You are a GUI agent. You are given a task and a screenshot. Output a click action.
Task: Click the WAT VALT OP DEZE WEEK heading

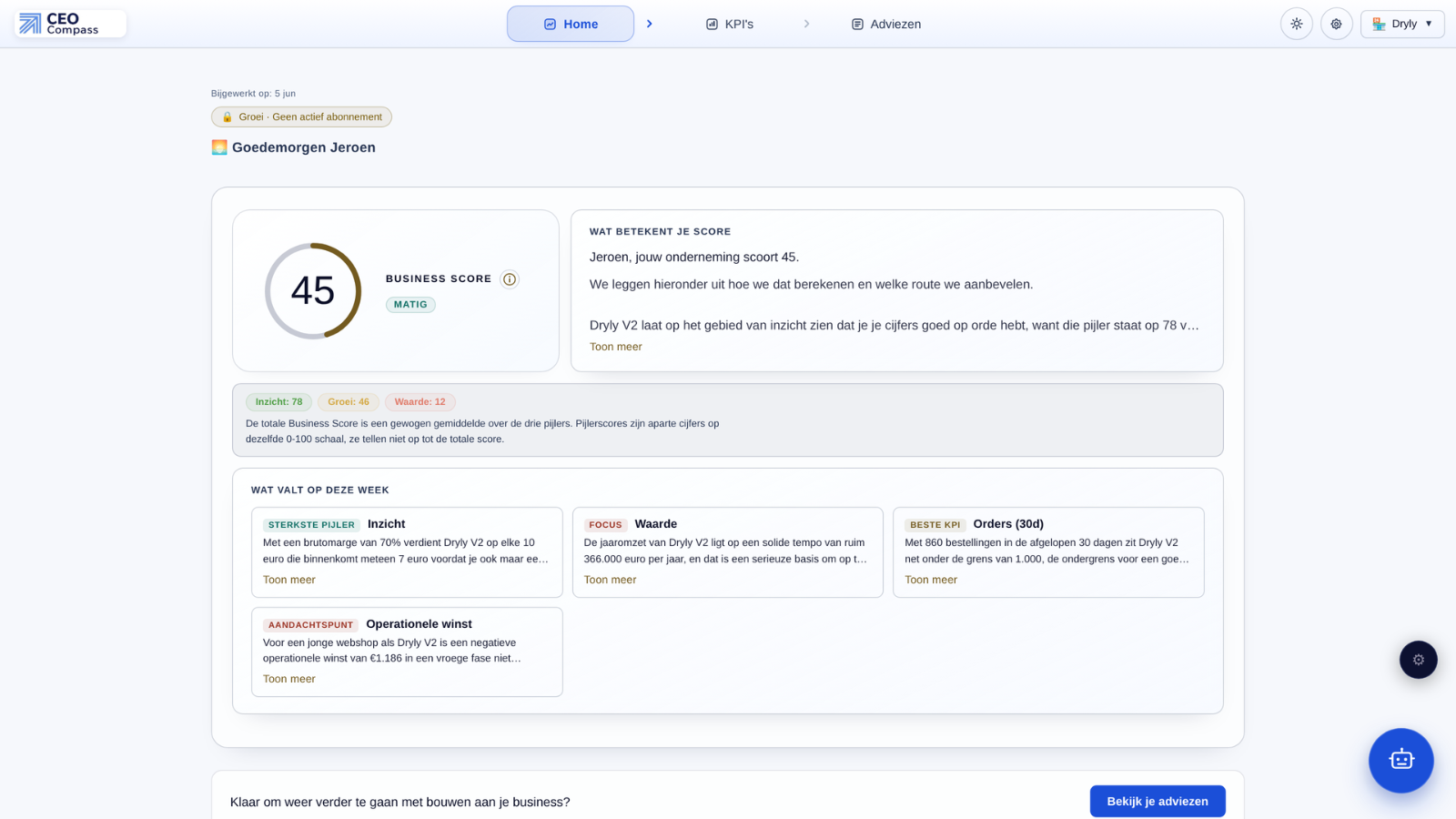pos(320,490)
